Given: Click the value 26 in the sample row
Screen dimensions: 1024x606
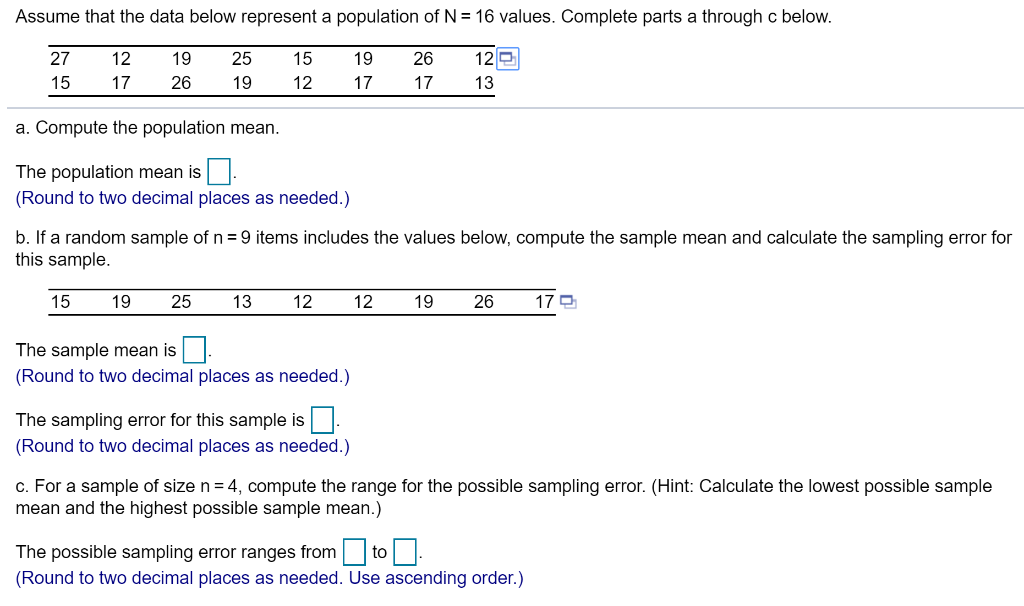Looking at the screenshot, I should coord(483,300).
